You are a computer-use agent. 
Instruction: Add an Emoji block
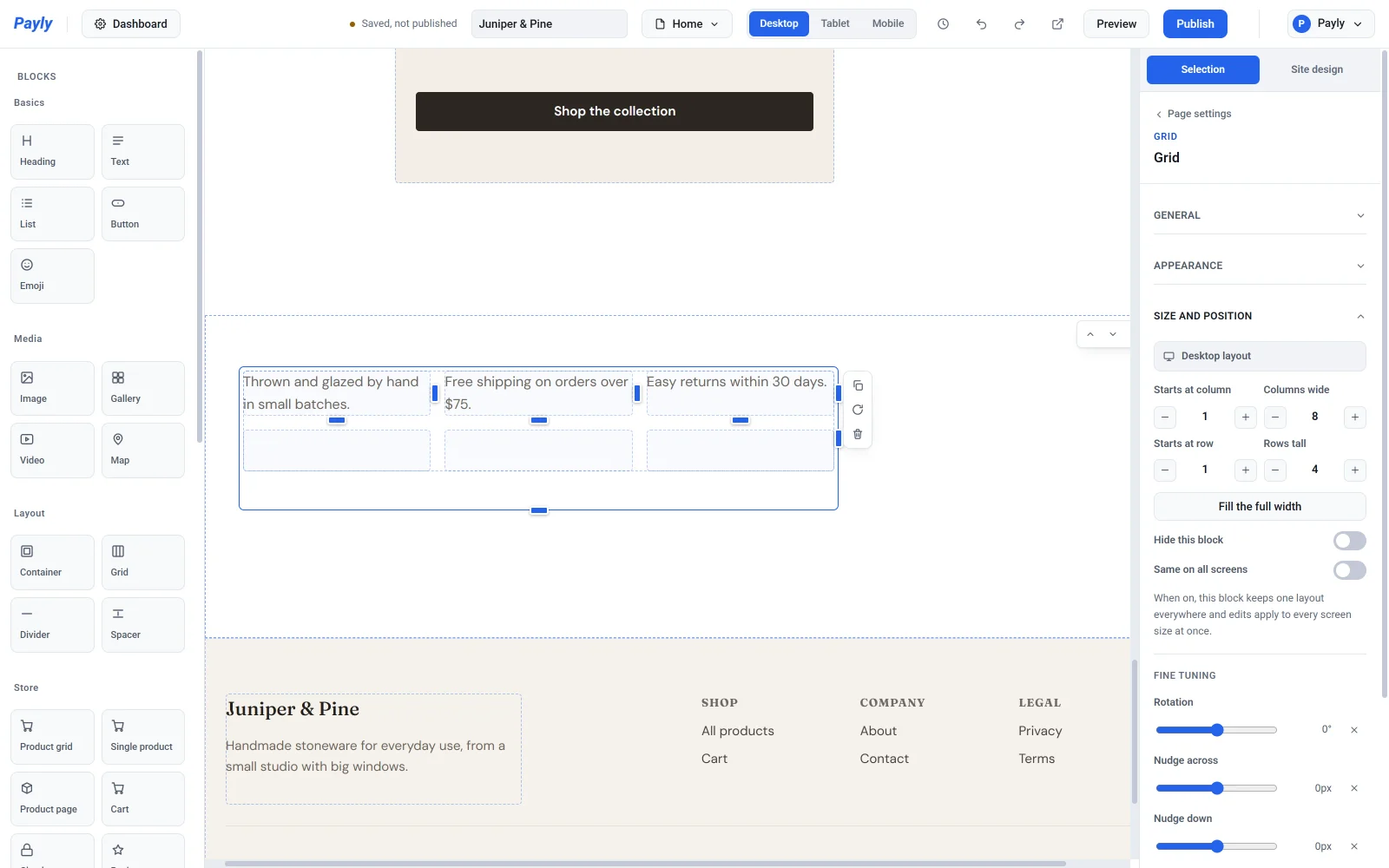coord(52,276)
